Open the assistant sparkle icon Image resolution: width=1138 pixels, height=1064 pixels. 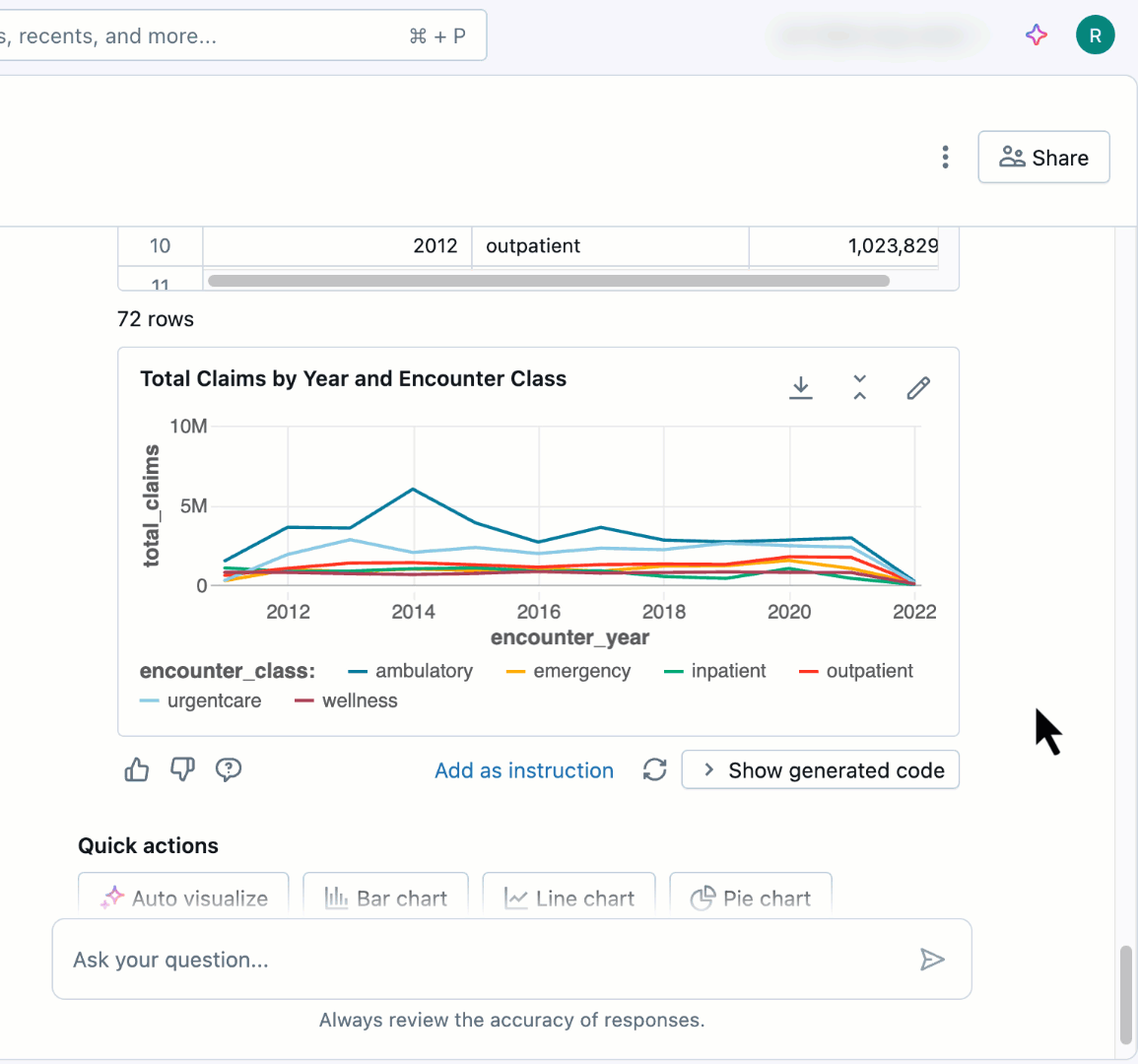click(x=1037, y=35)
